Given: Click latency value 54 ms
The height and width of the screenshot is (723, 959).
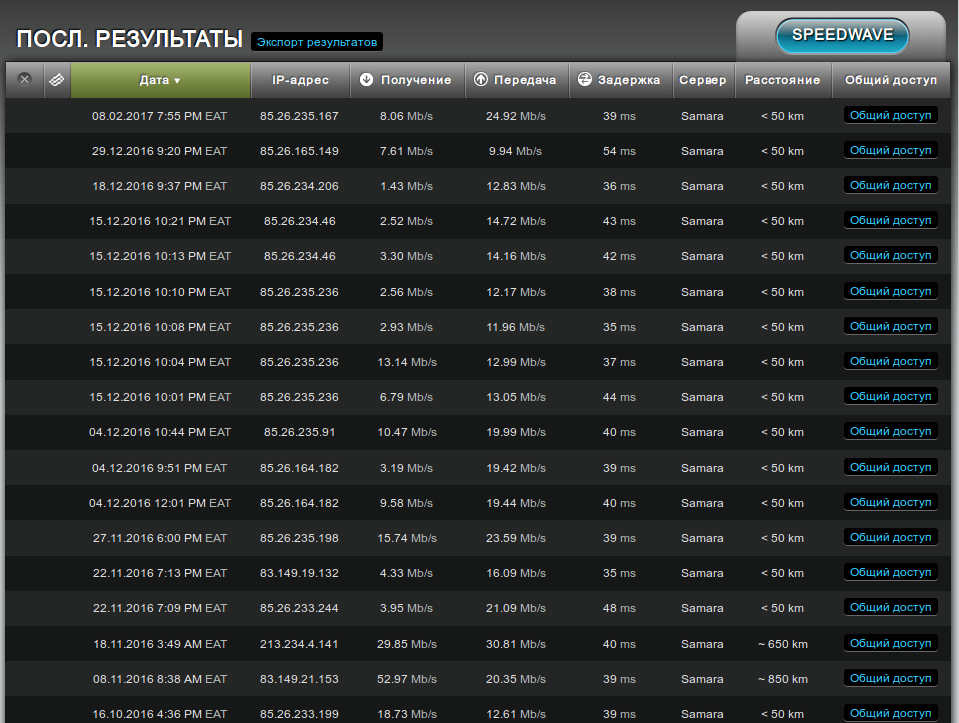Looking at the screenshot, I should coord(619,151).
